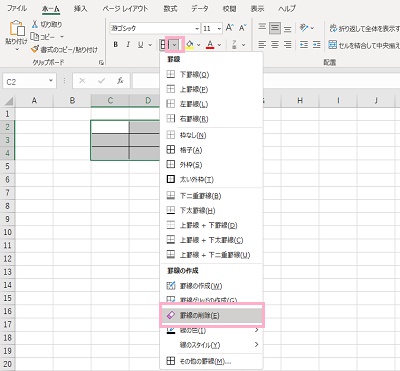Image resolution: width=400 pixels, height=371 pixels.
Task: Toggle Underline formatting
Action: [x=140, y=45]
